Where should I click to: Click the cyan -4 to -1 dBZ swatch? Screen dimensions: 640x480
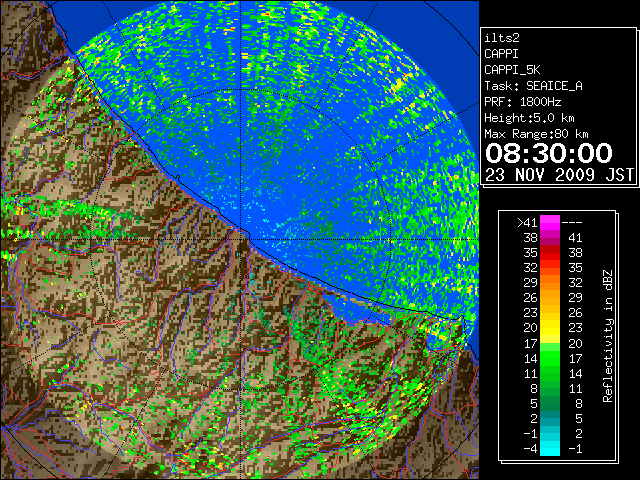click(550, 449)
